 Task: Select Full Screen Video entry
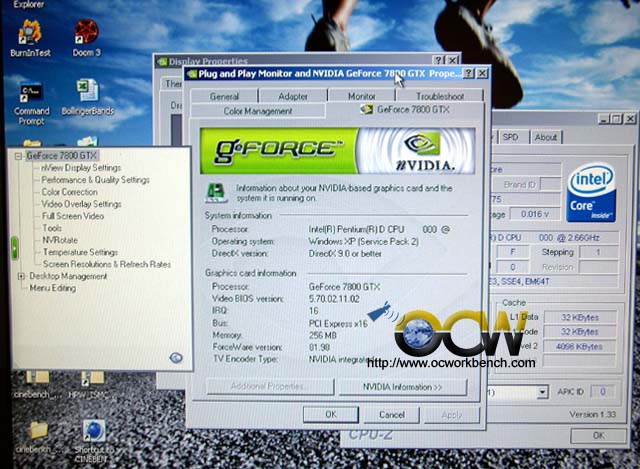click(x=73, y=216)
